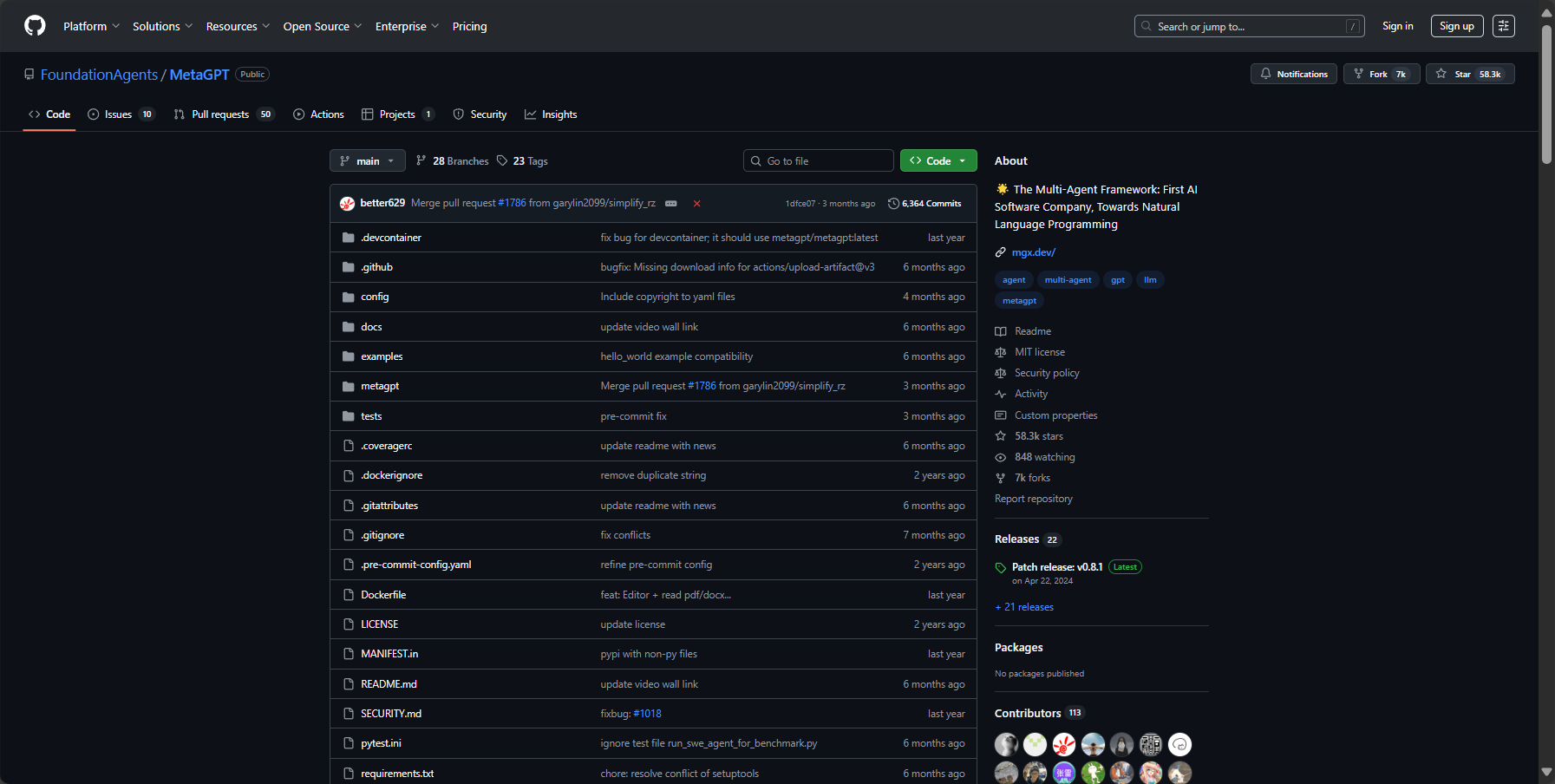Image resolution: width=1555 pixels, height=784 pixels.
Task: Open the GitHub home logo
Action: (35, 26)
